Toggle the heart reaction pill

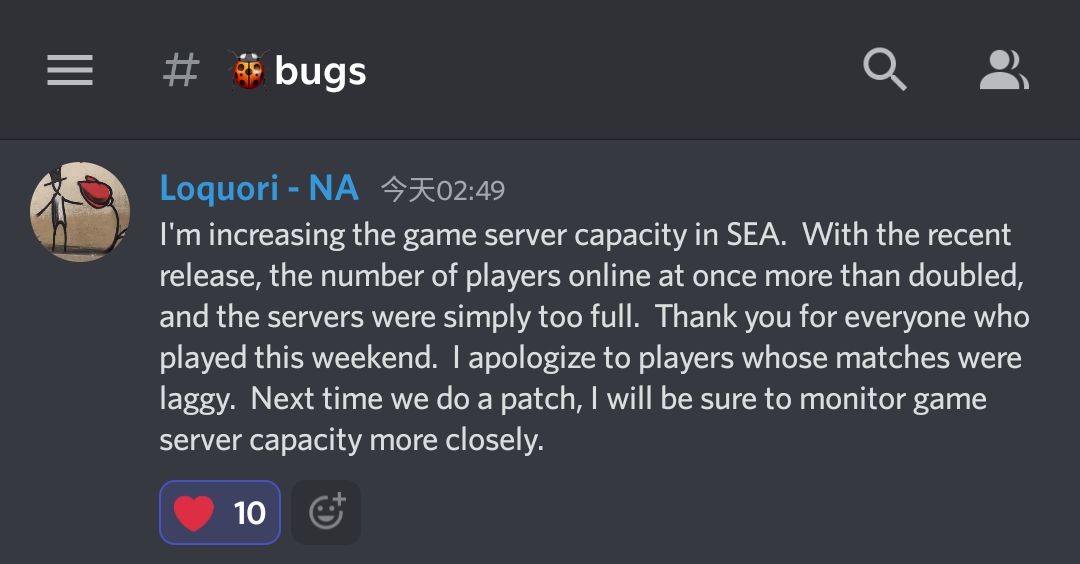point(220,513)
